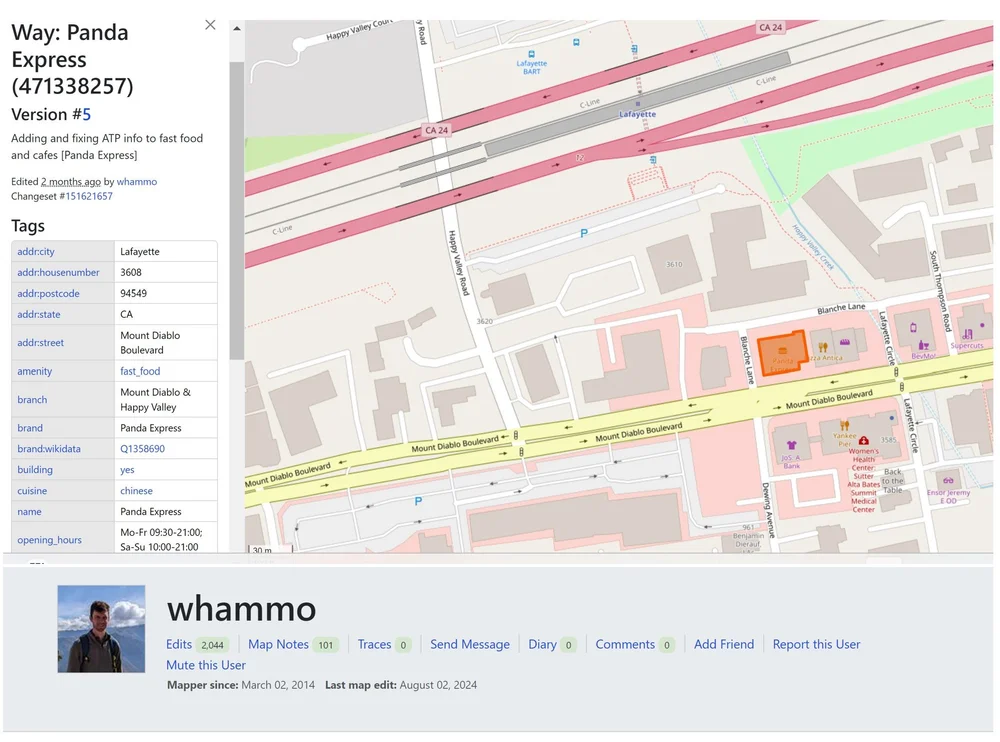This screenshot has width=1000, height=742.
Task: Click the whammo username heading
Action: [x=242, y=609]
